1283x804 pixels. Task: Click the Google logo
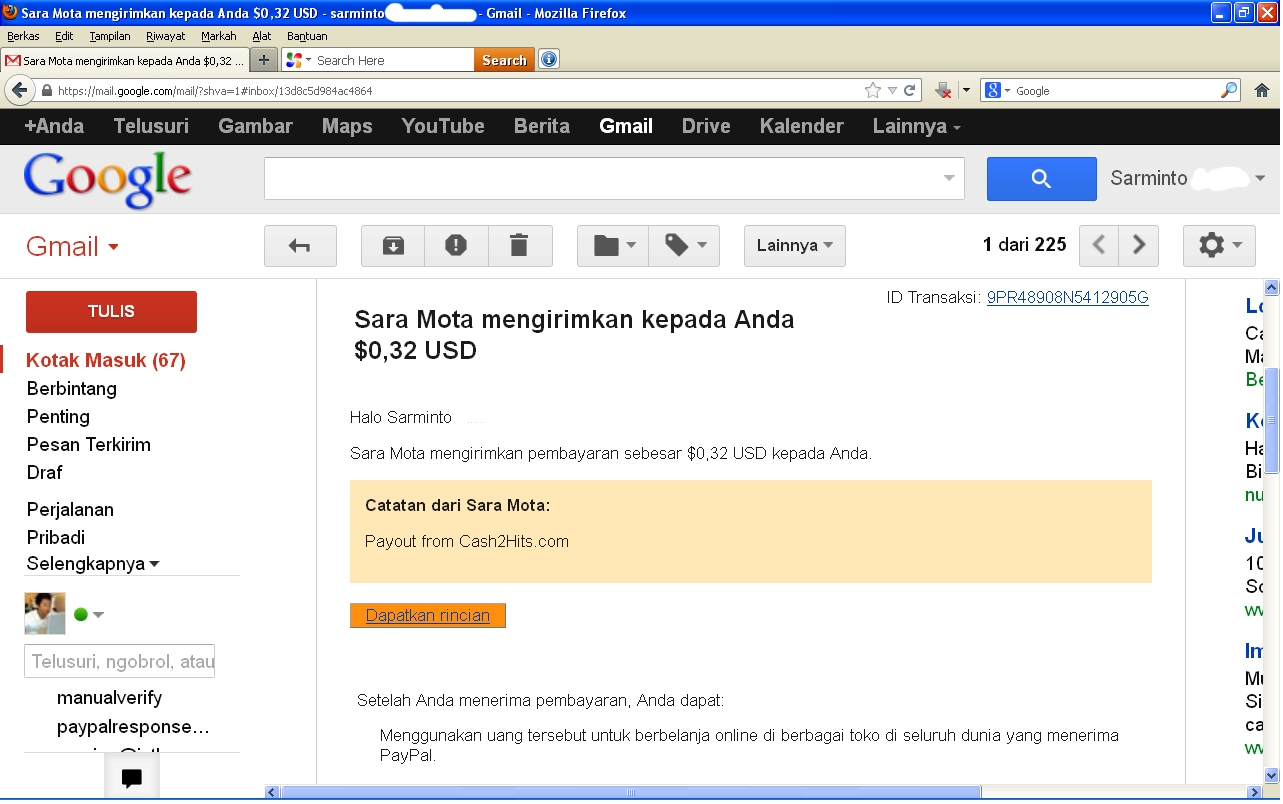(108, 180)
